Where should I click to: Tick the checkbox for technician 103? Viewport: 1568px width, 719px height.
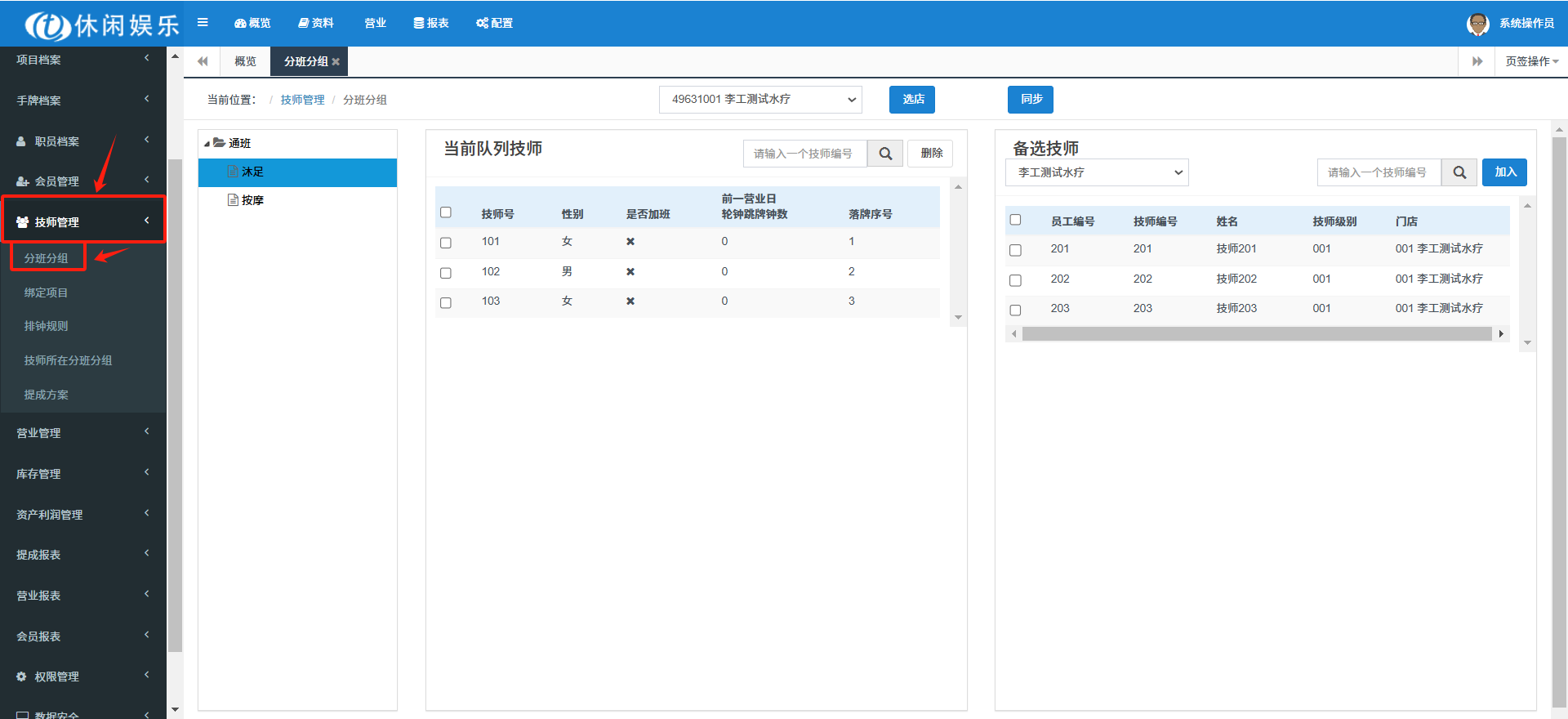click(446, 302)
